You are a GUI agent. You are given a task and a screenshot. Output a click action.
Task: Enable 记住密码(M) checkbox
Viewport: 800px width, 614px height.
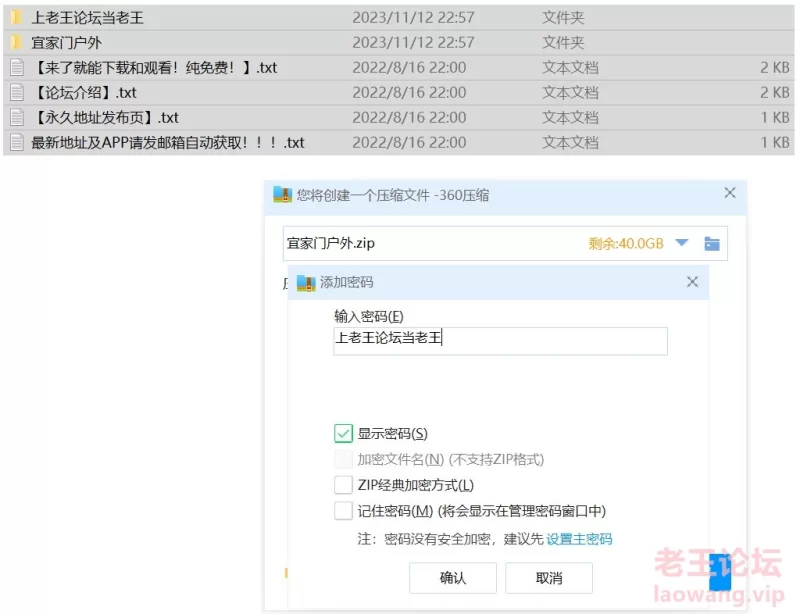click(x=343, y=510)
